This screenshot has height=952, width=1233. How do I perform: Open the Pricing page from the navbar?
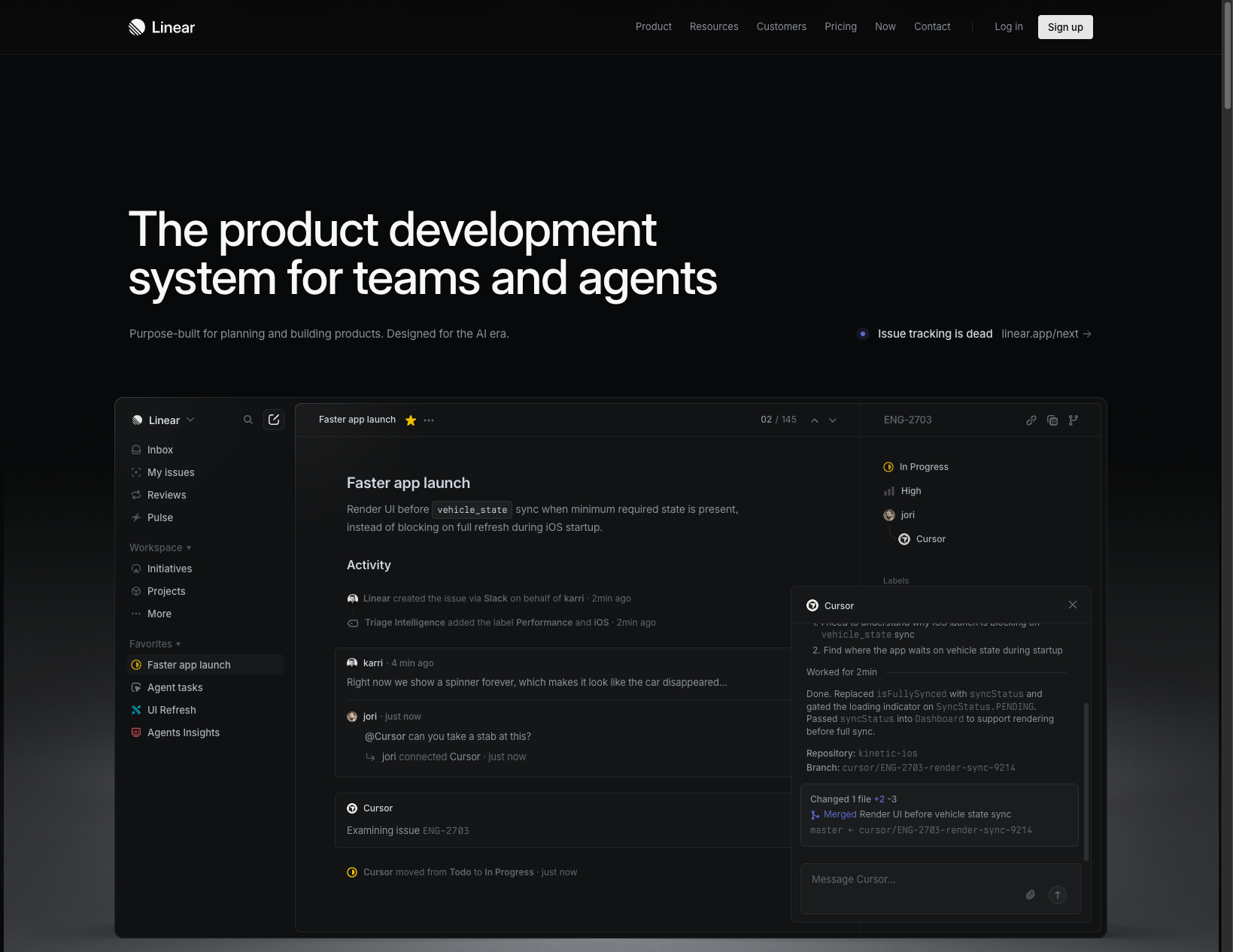(840, 26)
